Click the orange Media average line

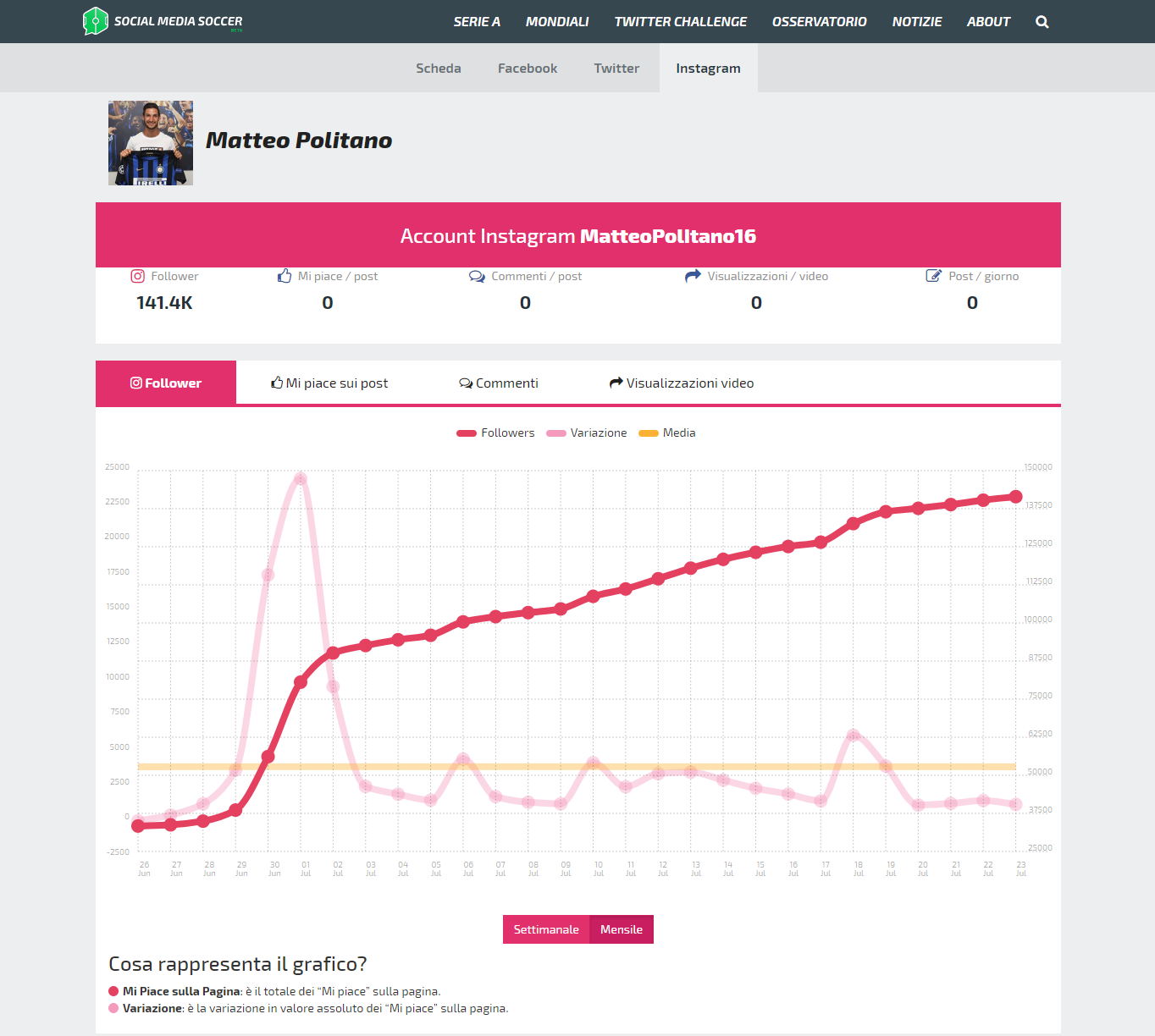click(577, 767)
